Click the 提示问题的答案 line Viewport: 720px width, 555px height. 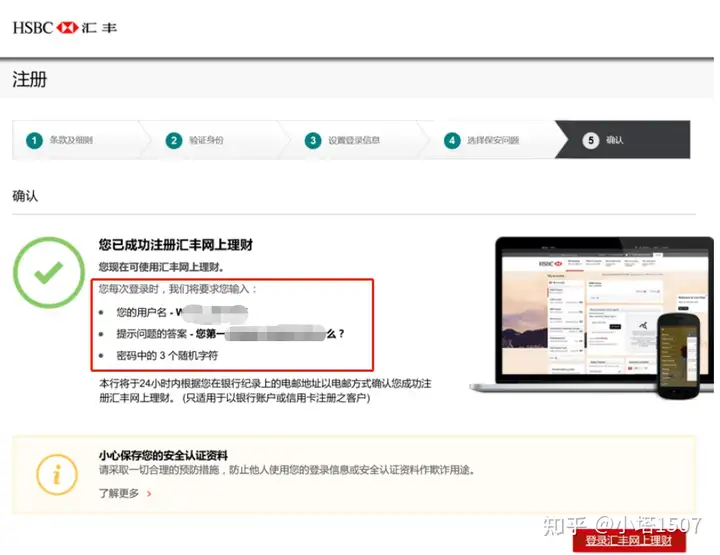click(222, 334)
